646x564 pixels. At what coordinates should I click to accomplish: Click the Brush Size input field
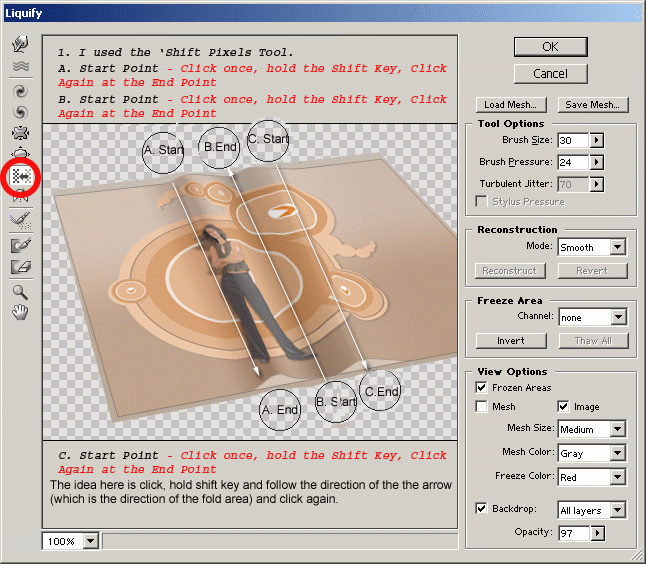point(573,140)
